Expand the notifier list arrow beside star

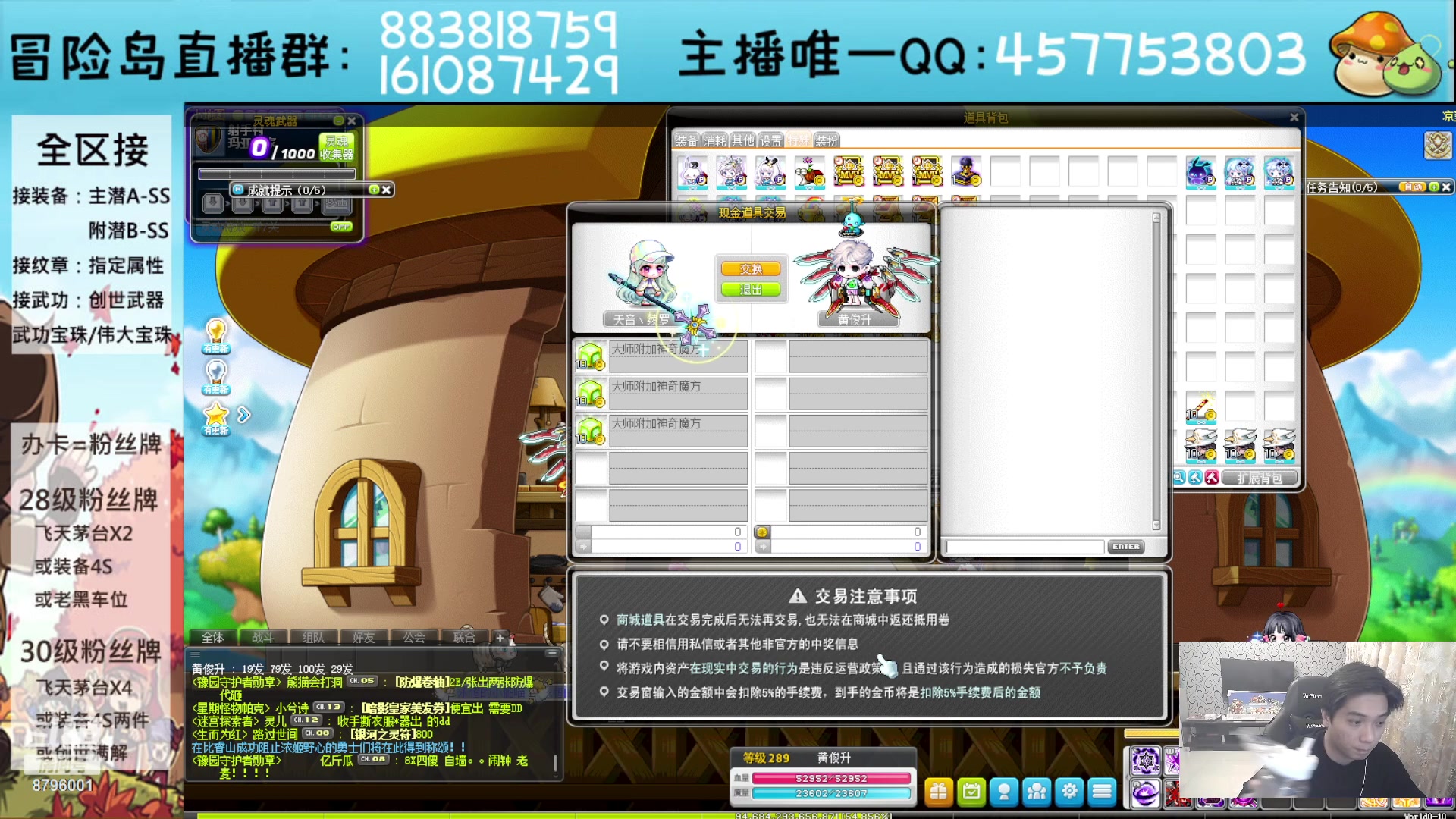(x=243, y=415)
